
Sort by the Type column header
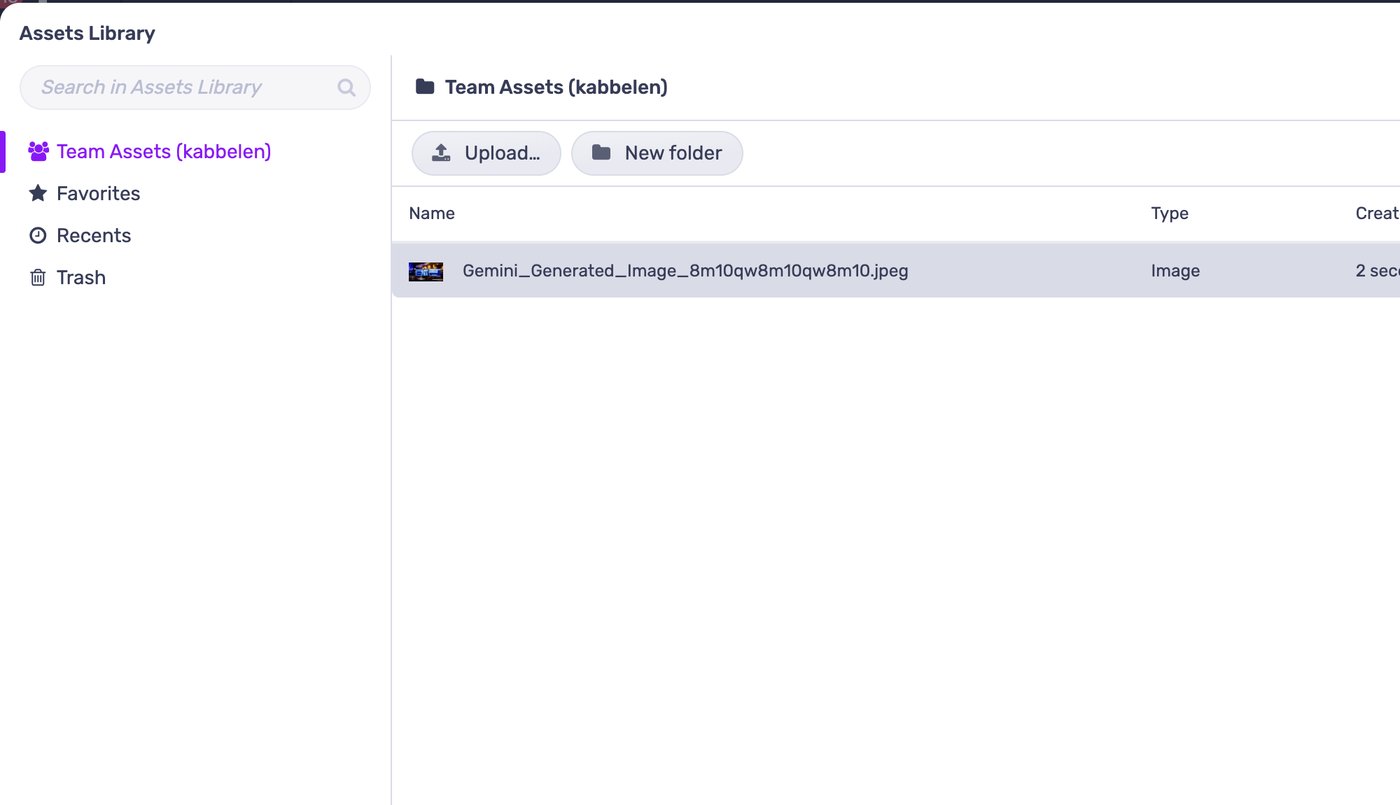1170,213
